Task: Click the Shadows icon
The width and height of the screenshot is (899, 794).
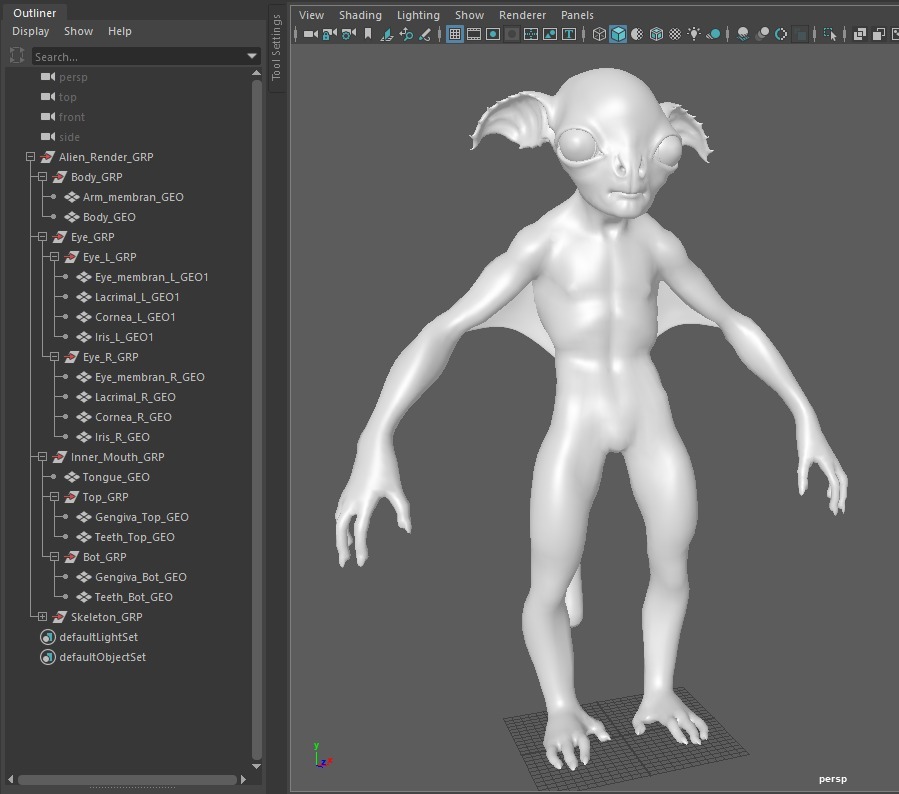Action: coord(713,34)
